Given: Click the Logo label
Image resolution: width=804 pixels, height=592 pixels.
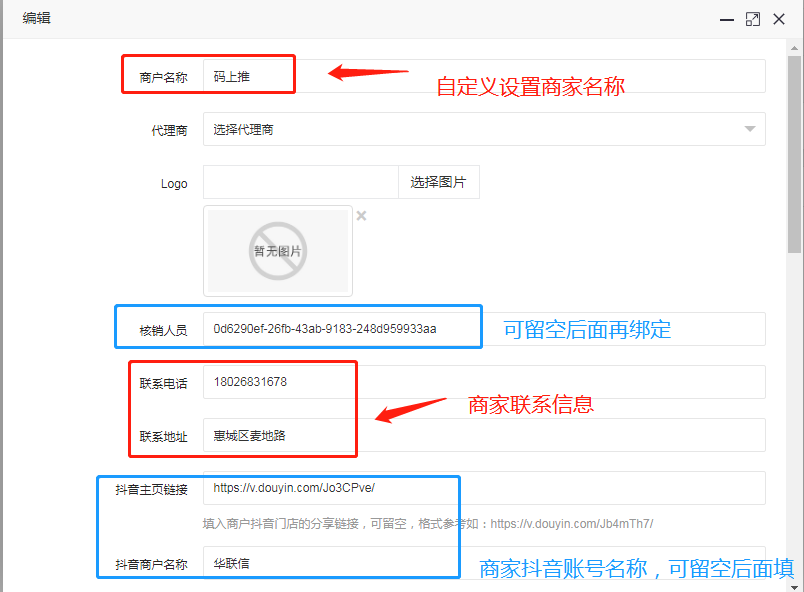Looking at the screenshot, I should (x=174, y=183).
